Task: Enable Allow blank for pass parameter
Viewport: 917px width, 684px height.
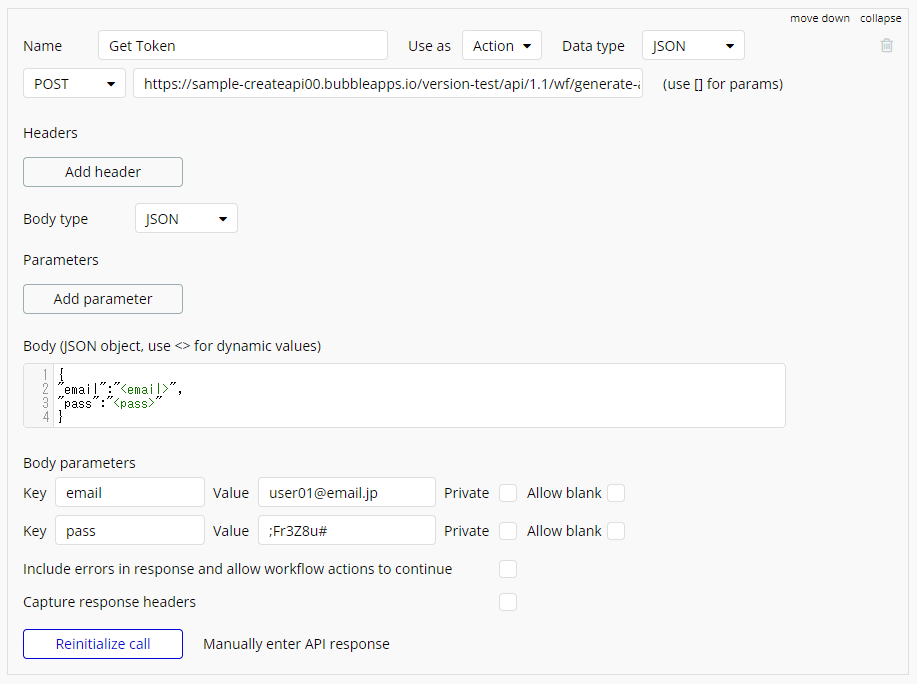Action: click(x=616, y=531)
